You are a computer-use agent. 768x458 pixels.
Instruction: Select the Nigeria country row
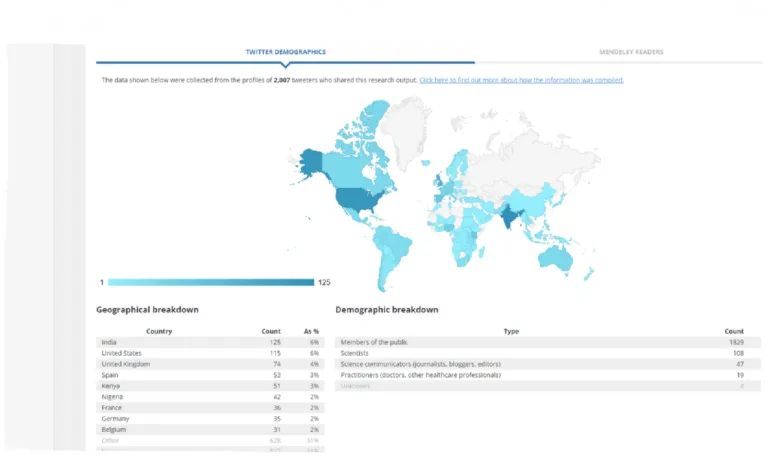[210, 397]
